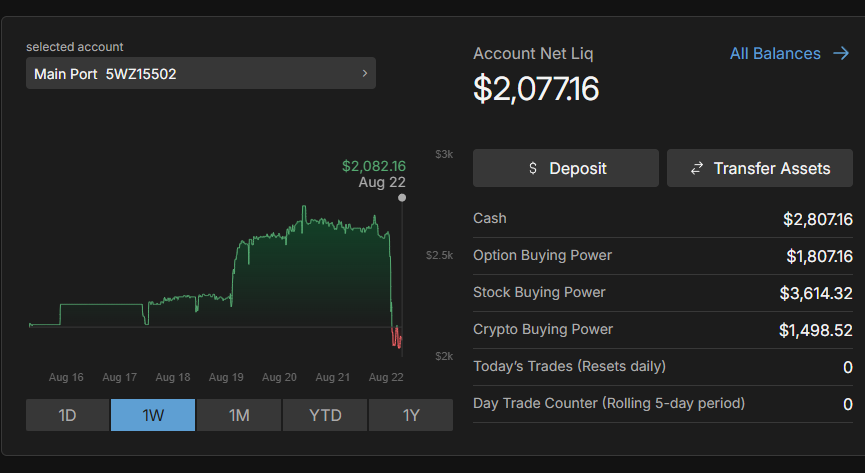Click the $2,077.16 Account Net Liq value

[x=536, y=90]
